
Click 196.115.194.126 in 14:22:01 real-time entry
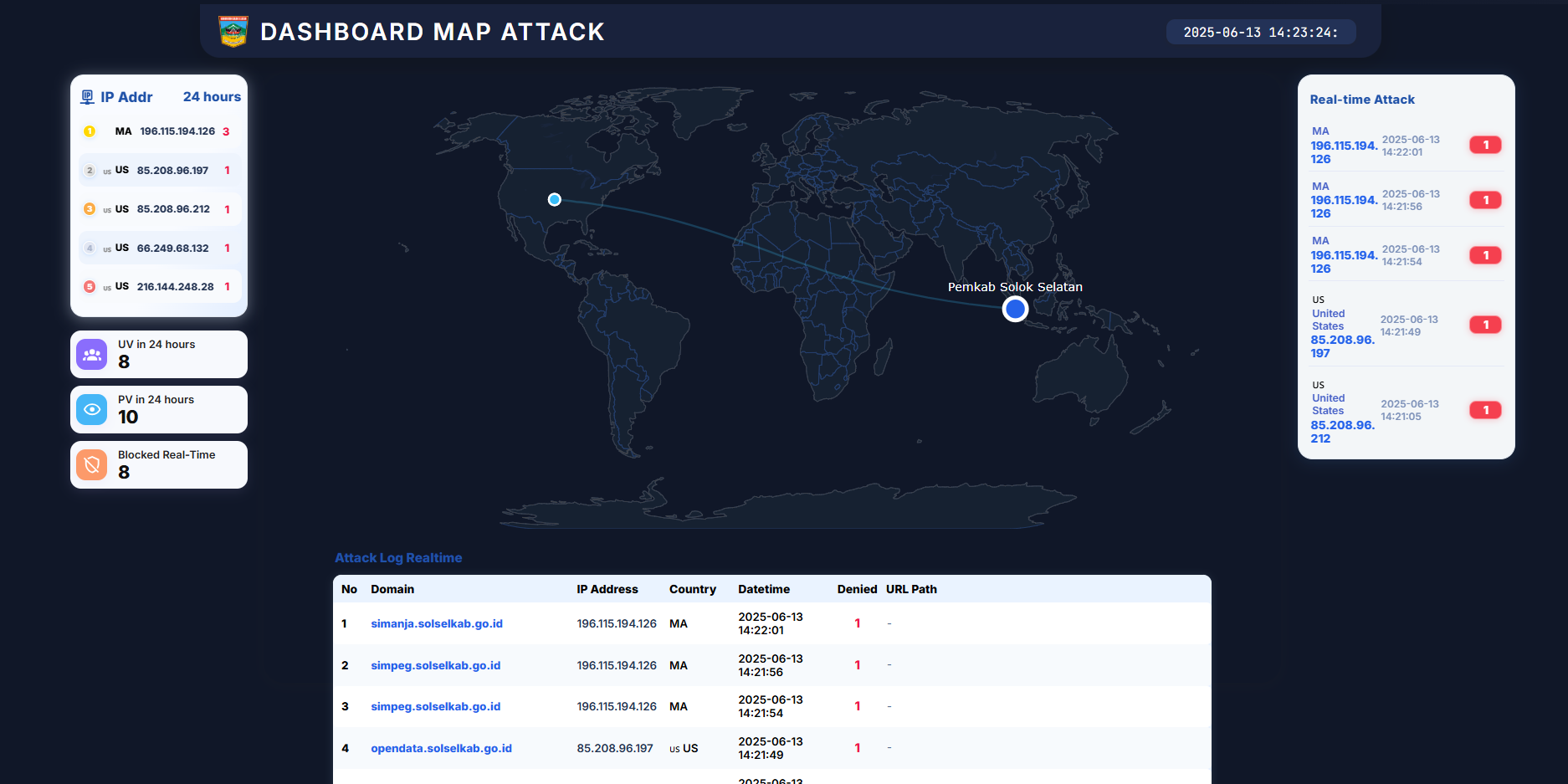[1344, 152]
